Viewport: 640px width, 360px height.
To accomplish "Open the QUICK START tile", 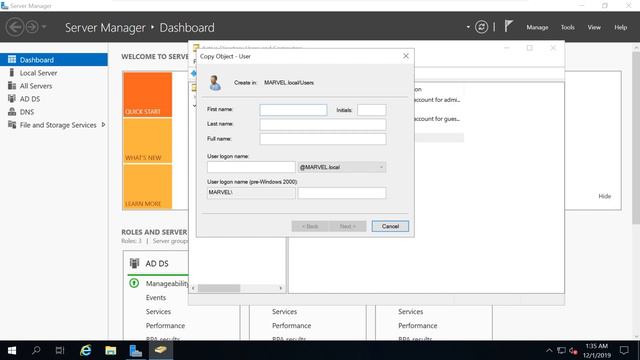I will pos(147,94).
